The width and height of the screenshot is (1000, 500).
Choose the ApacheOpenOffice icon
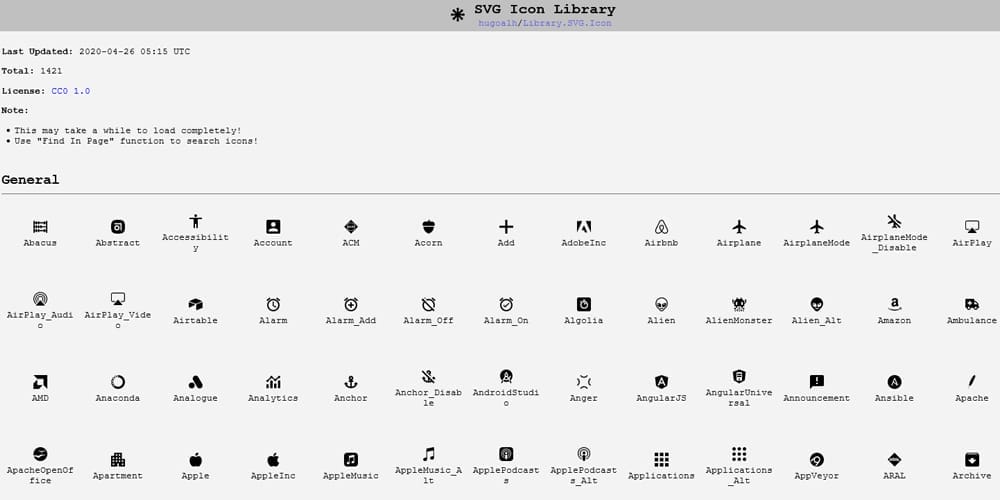click(x=40, y=454)
